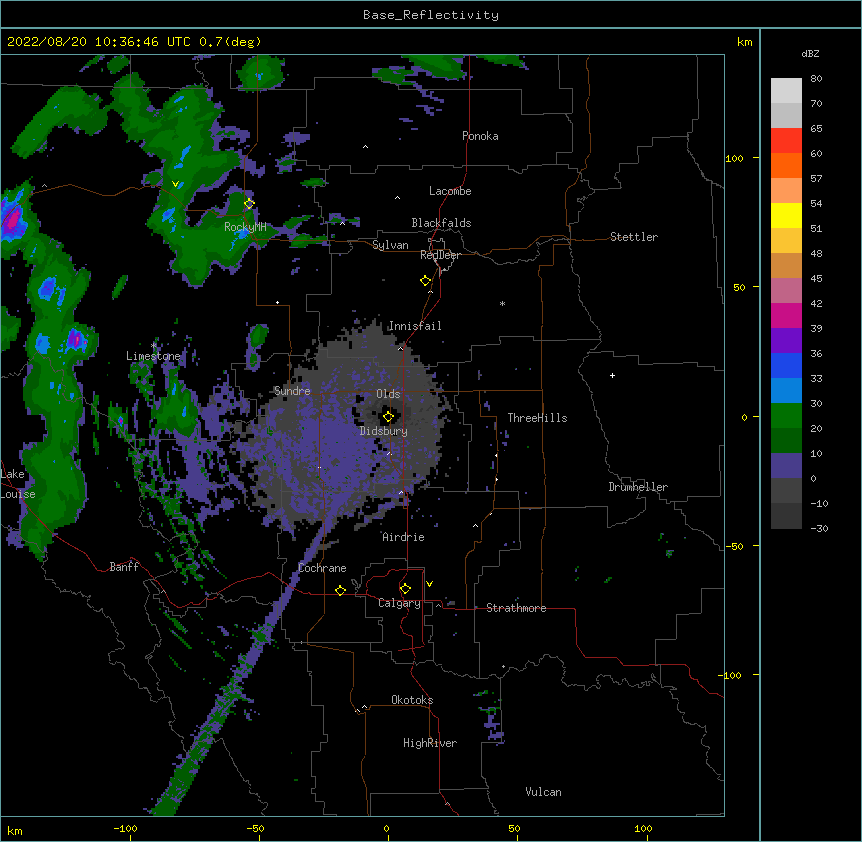The image size is (862, 842).
Task: Click the Lake Louise label
Action: point(18,484)
